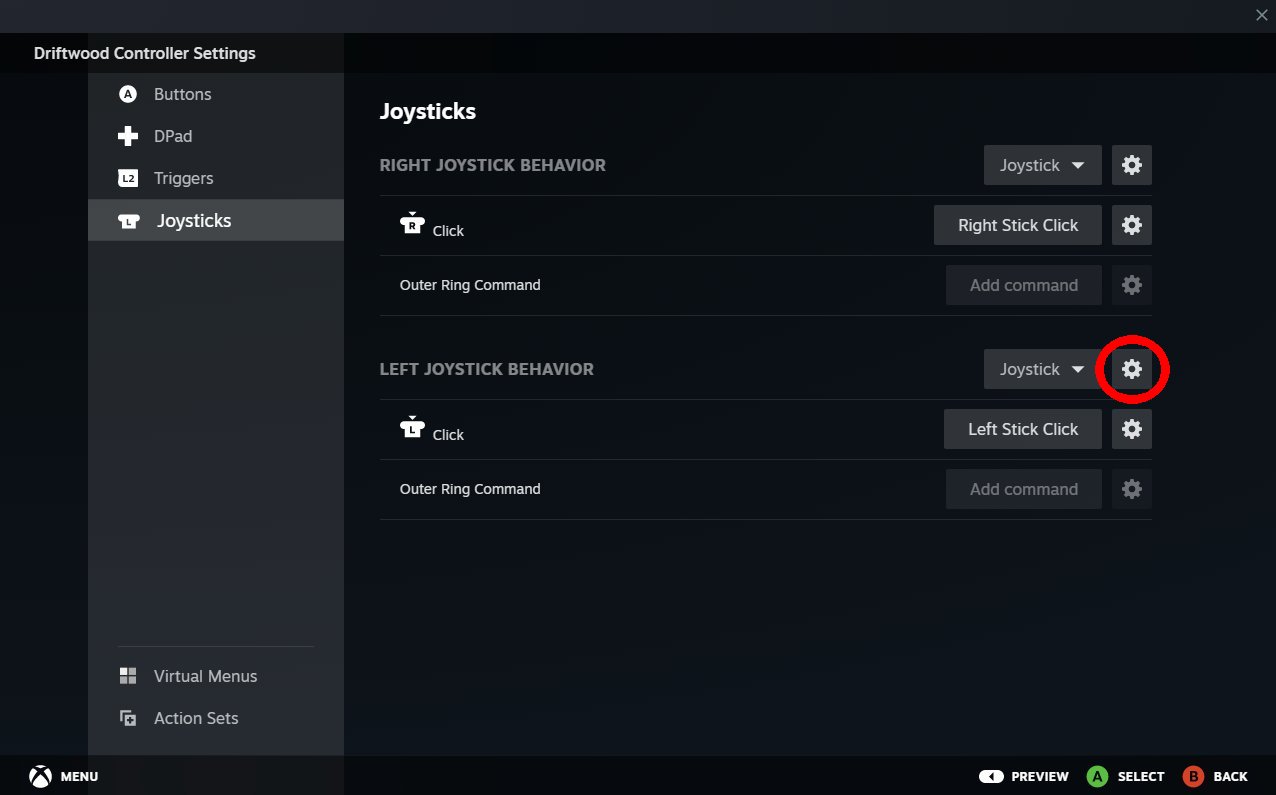The height and width of the screenshot is (795, 1276).
Task: Click LEFT JOYSTICK BEHAVIOR heading text
Action: pyautogui.click(x=487, y=369)
